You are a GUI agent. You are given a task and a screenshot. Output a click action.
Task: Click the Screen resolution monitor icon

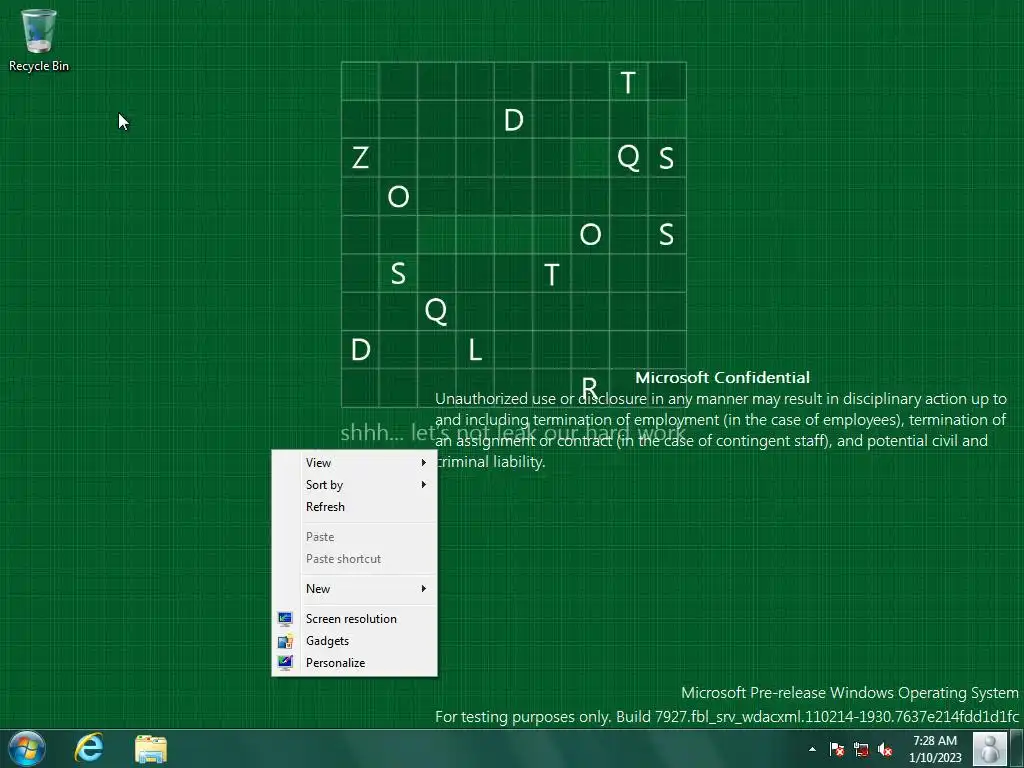pyautogui.click(x=285, y=618)
